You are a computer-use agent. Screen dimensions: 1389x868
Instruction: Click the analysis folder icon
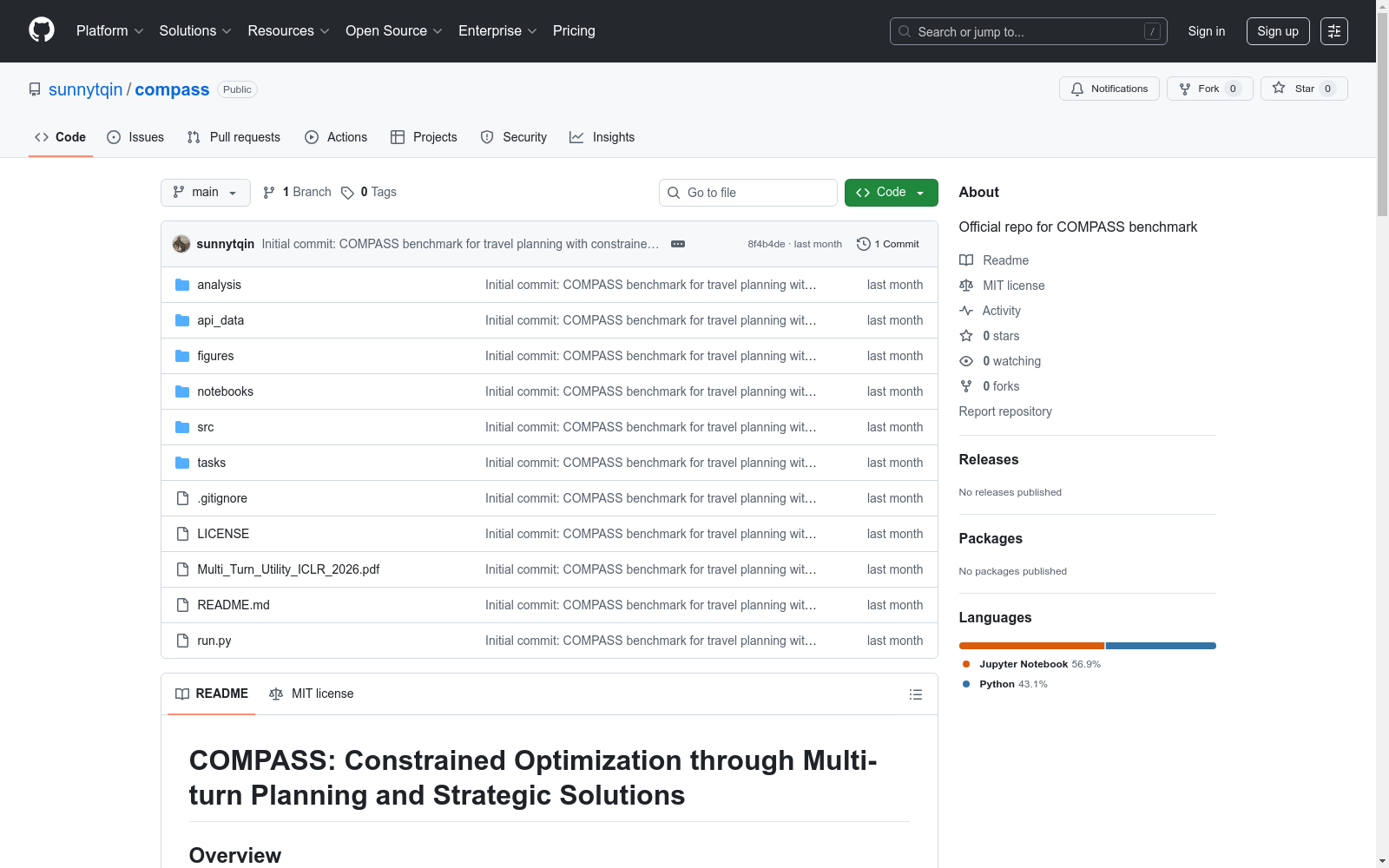[x=182, y=285]
